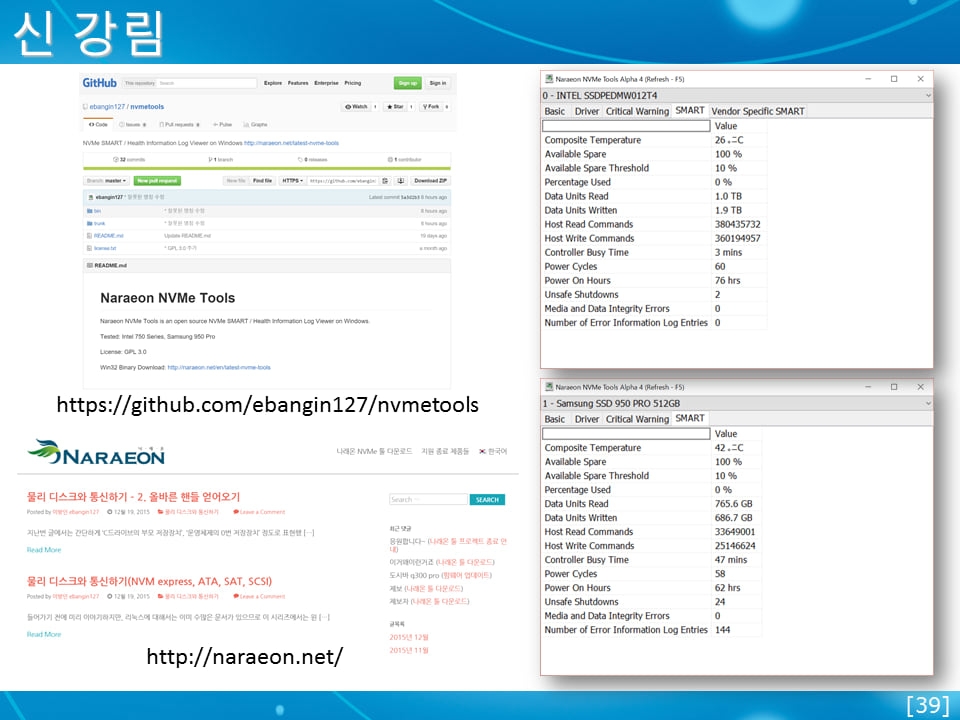
Task: Click the green Sign up button
Action: [x=408, y=83]
